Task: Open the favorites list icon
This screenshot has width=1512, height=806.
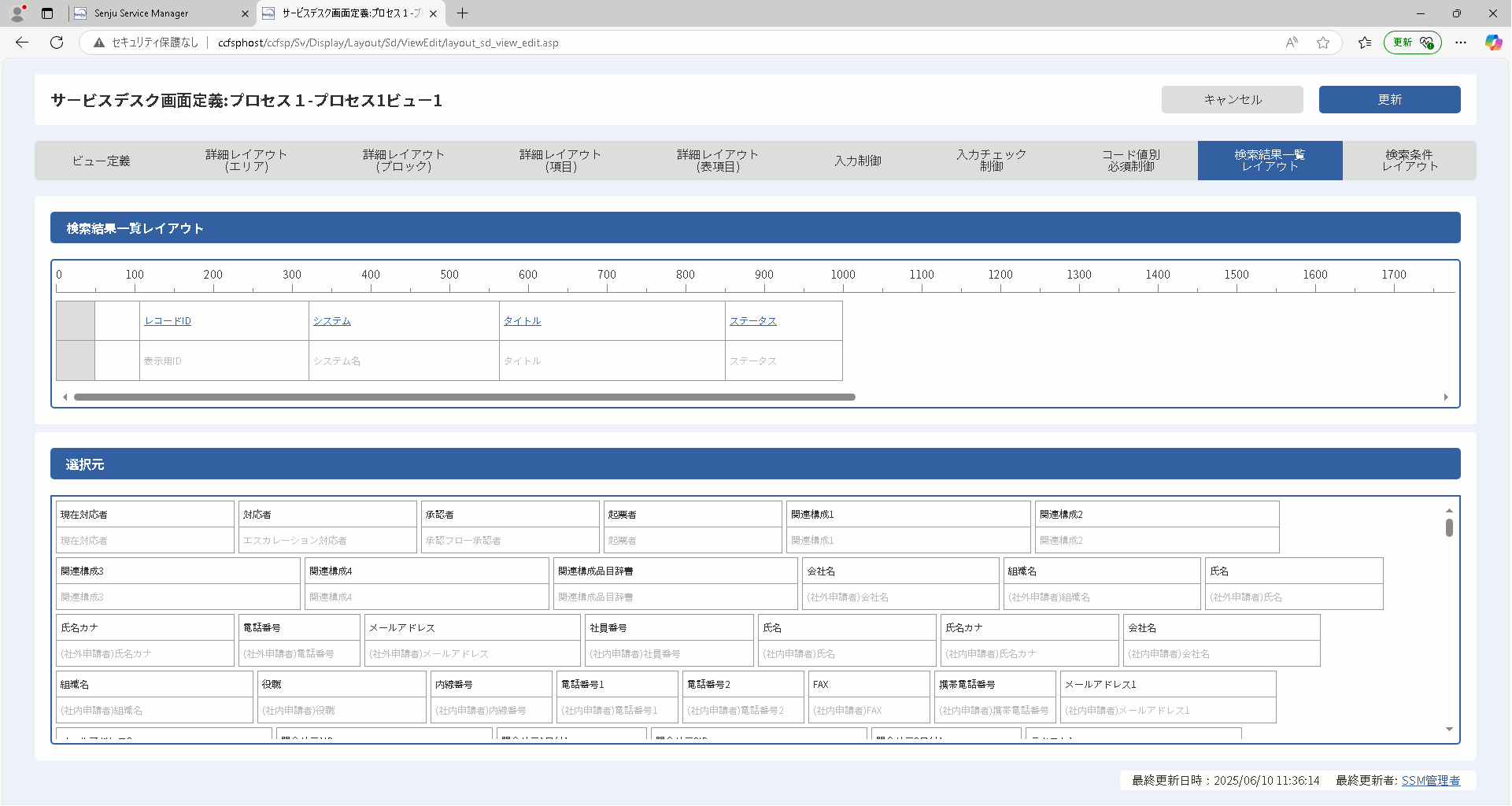Action: 1365,43
